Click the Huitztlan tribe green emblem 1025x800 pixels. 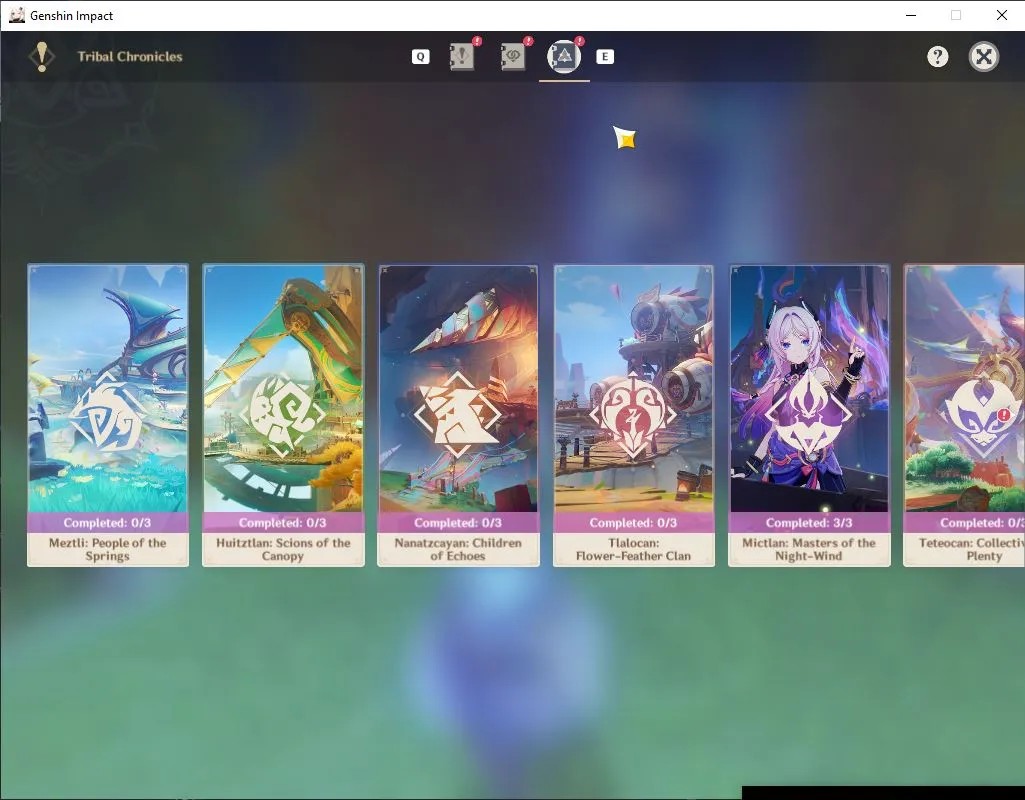click(282, 415)
